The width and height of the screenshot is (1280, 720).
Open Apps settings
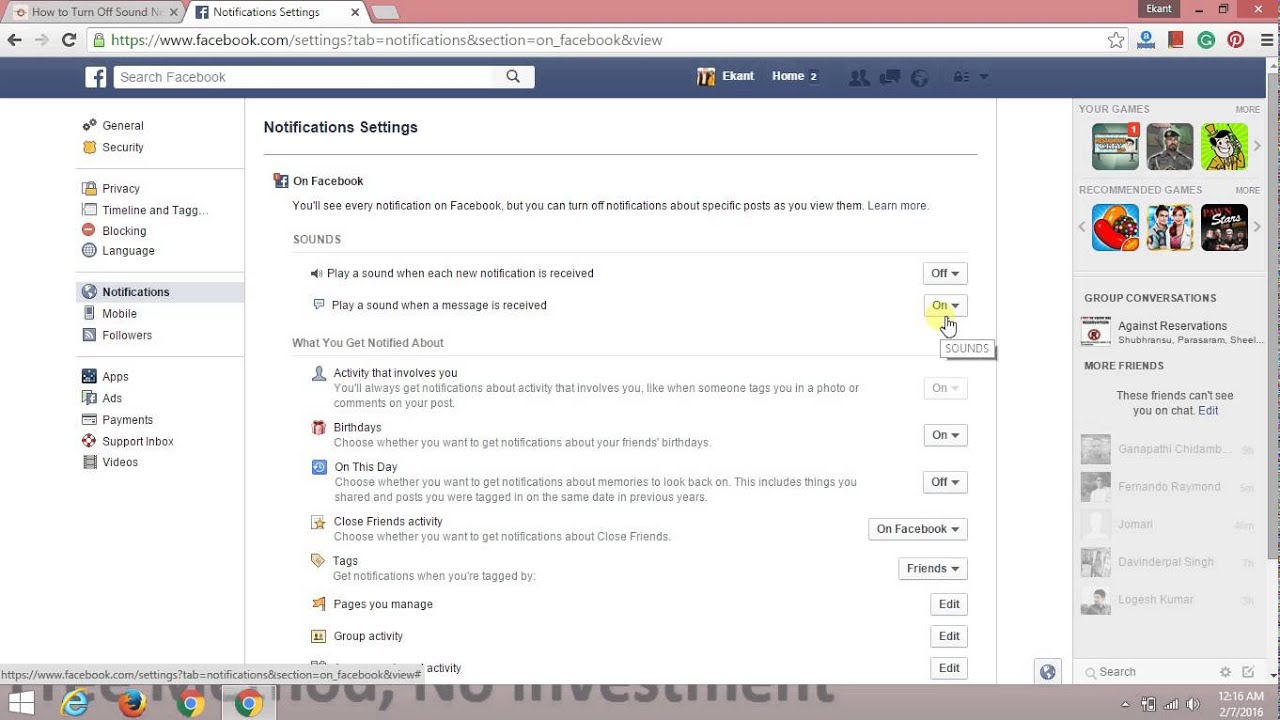115,377
